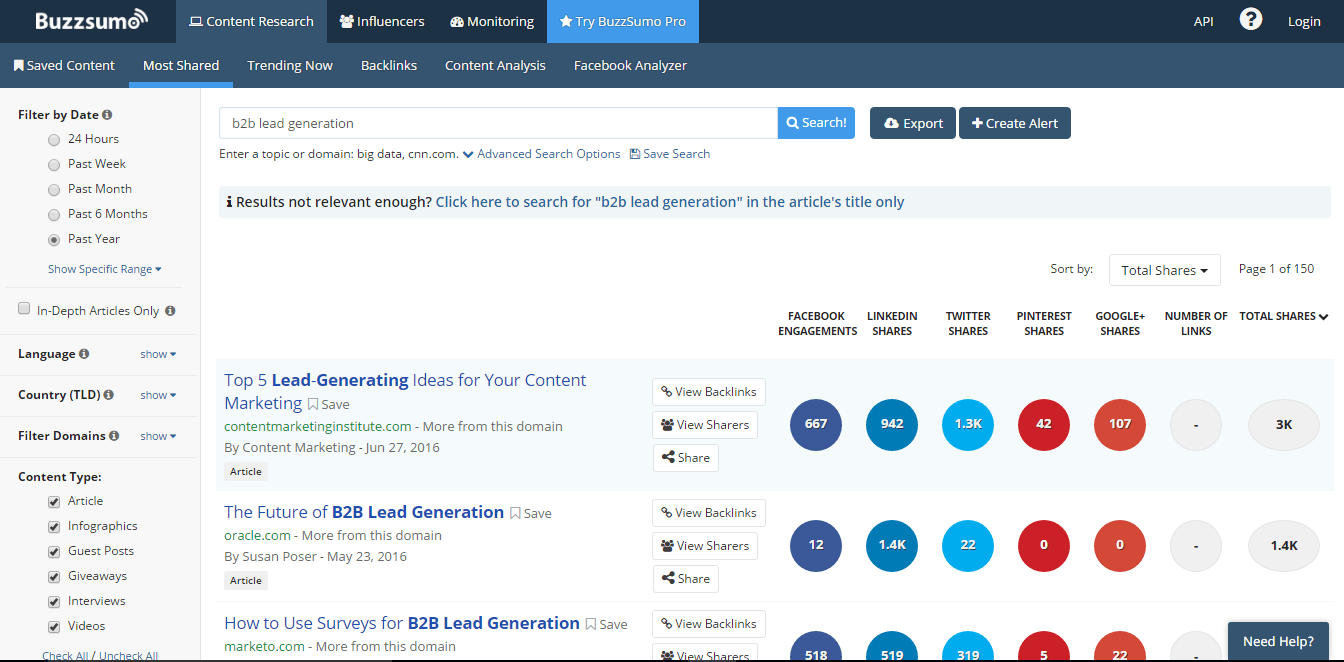View Sharers for The Future of B2B article
The width and height of the screenshot is (1344, 662).
705,546
